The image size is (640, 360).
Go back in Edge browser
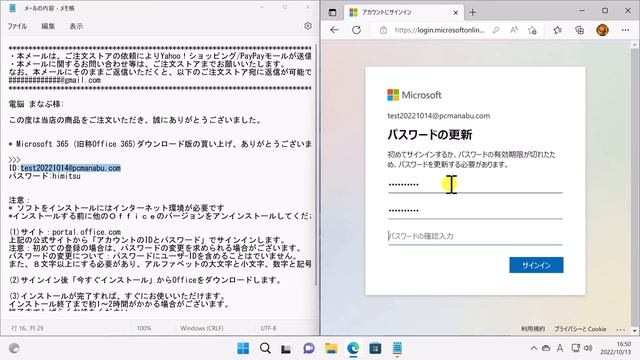pos(334,30)
